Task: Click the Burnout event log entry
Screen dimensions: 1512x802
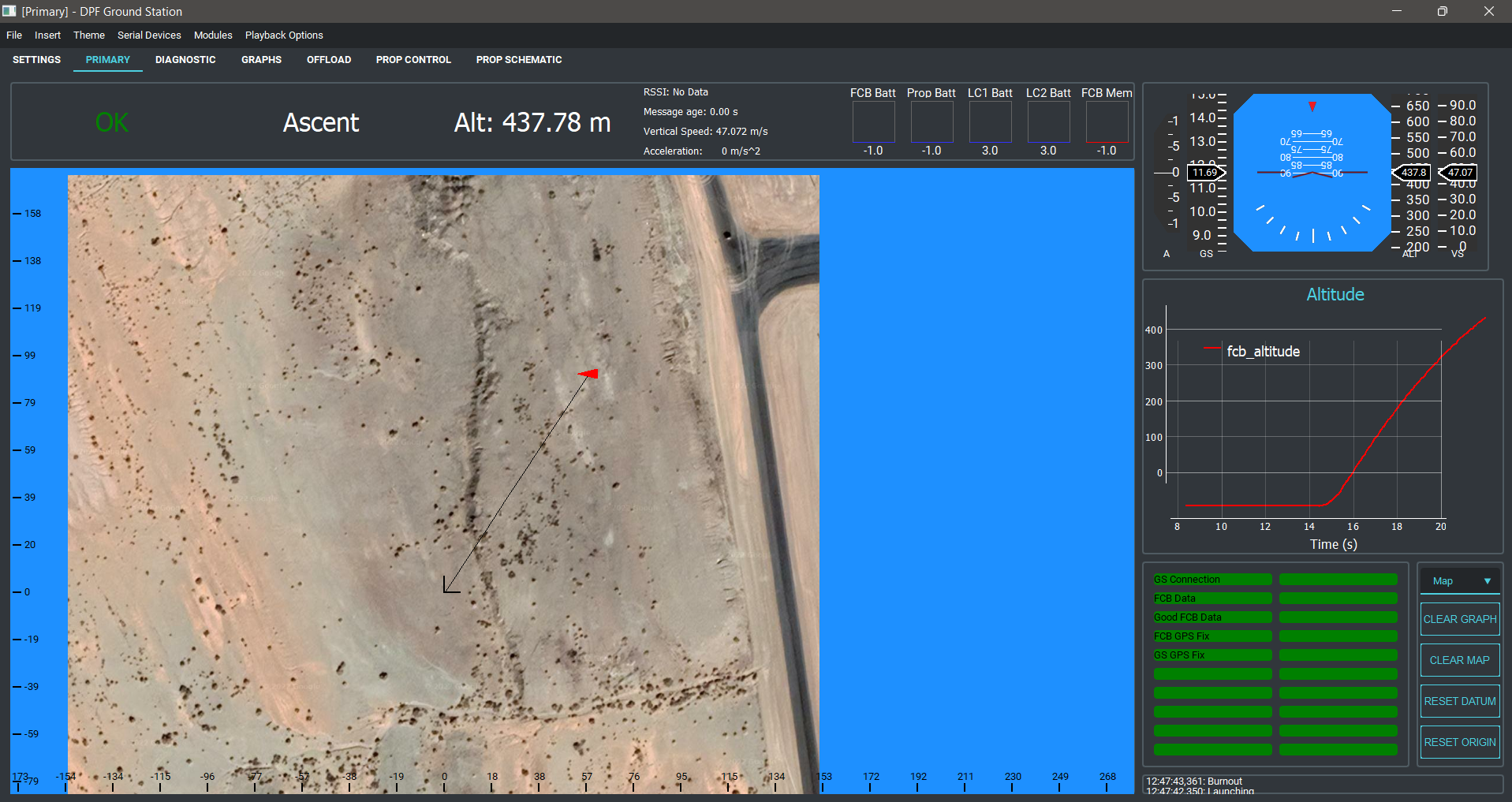Action: [1194, 781]
